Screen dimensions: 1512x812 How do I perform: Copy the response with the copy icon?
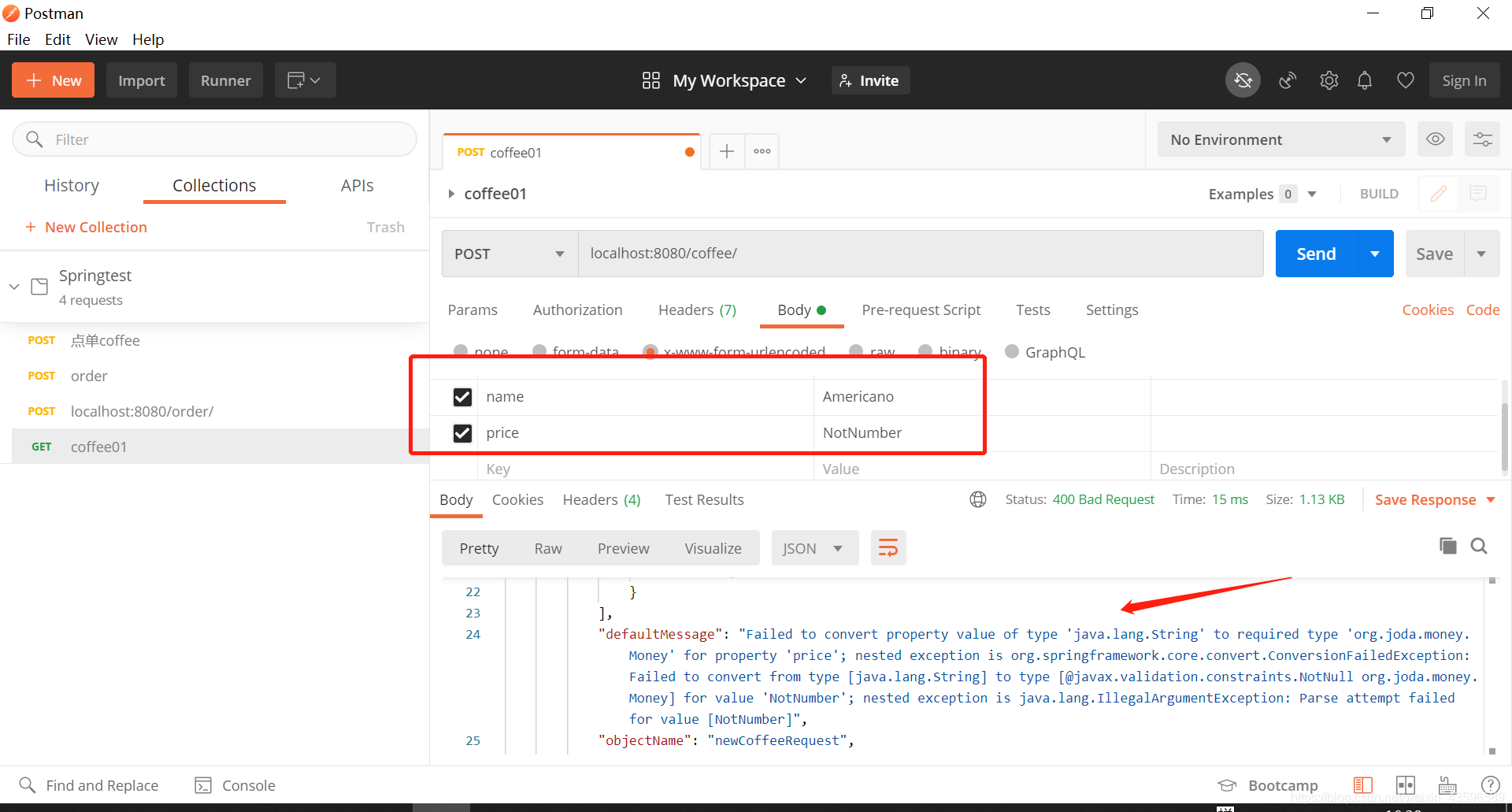(1447, 546)
